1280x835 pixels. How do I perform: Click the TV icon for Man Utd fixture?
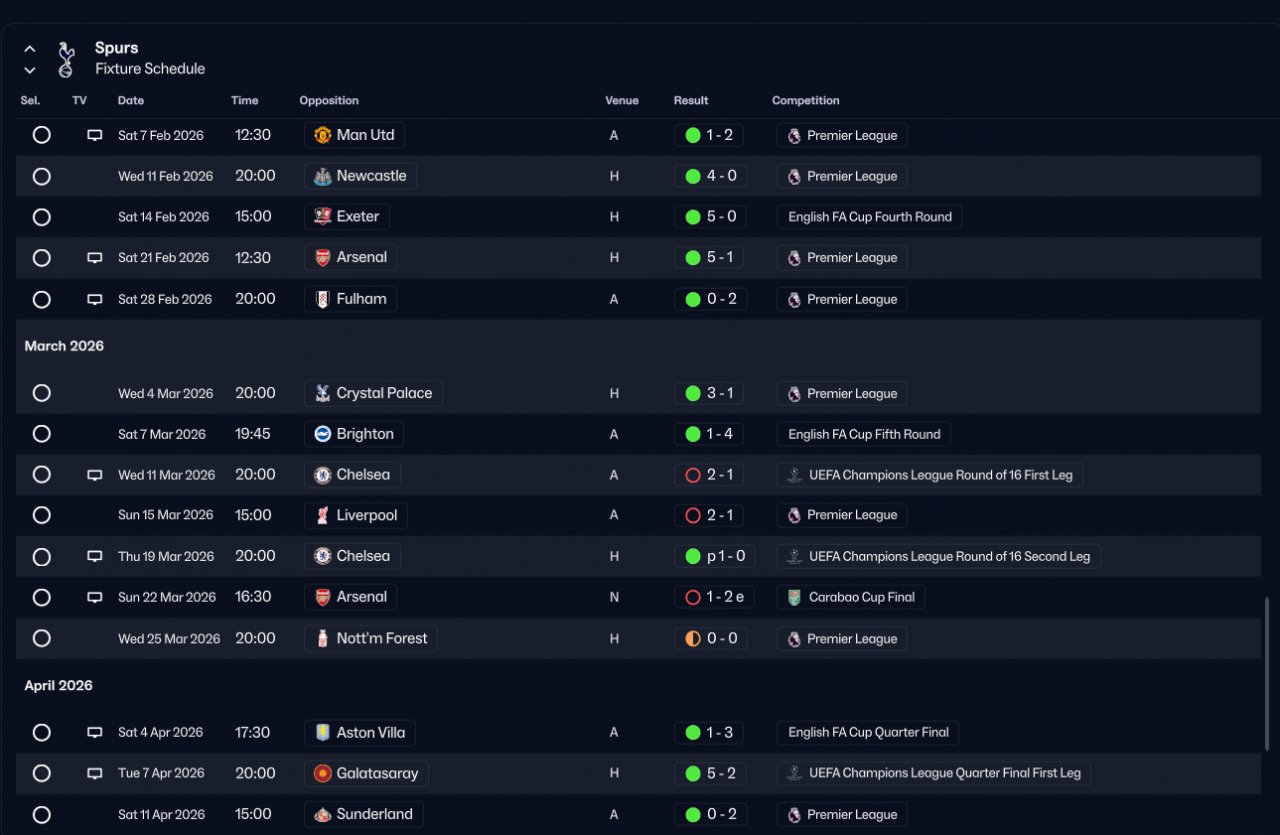coord(95,135)
